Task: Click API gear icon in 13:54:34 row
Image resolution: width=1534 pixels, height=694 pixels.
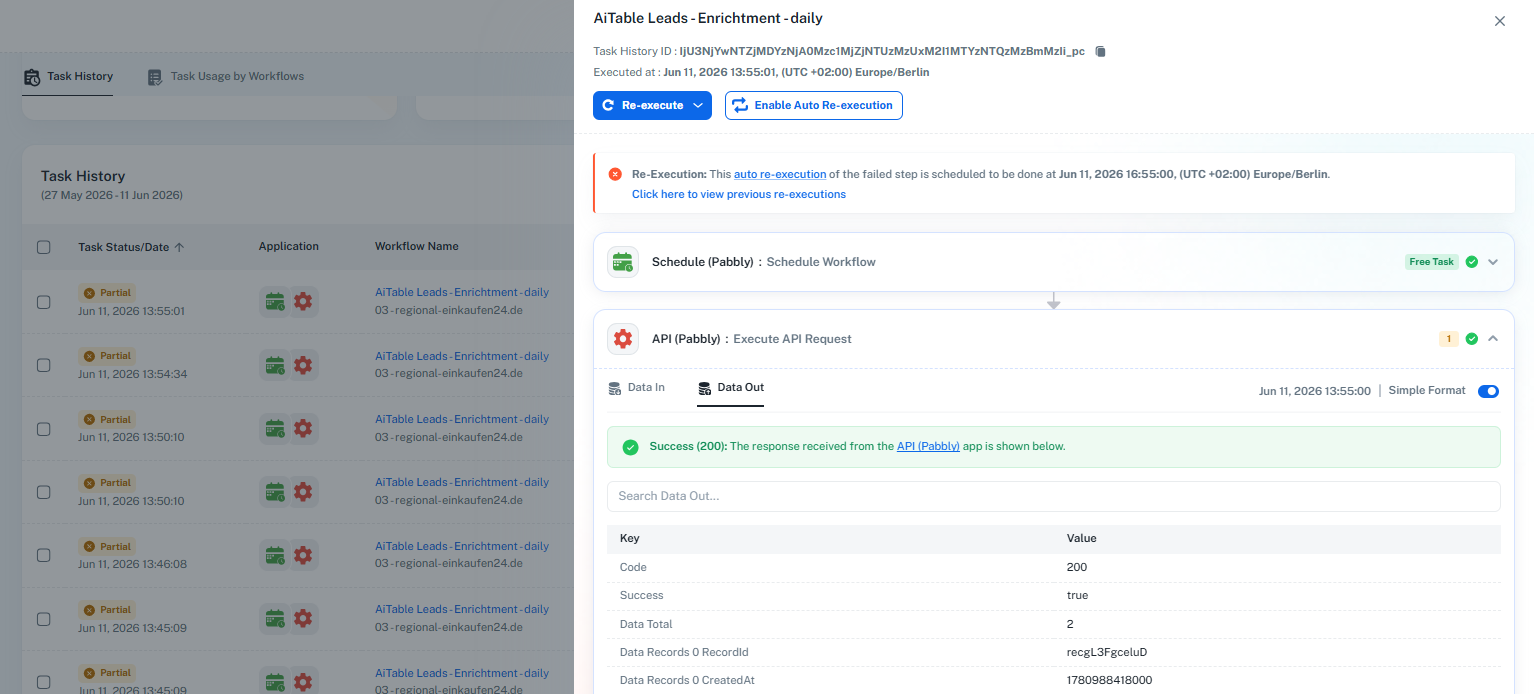Action: 303,365
